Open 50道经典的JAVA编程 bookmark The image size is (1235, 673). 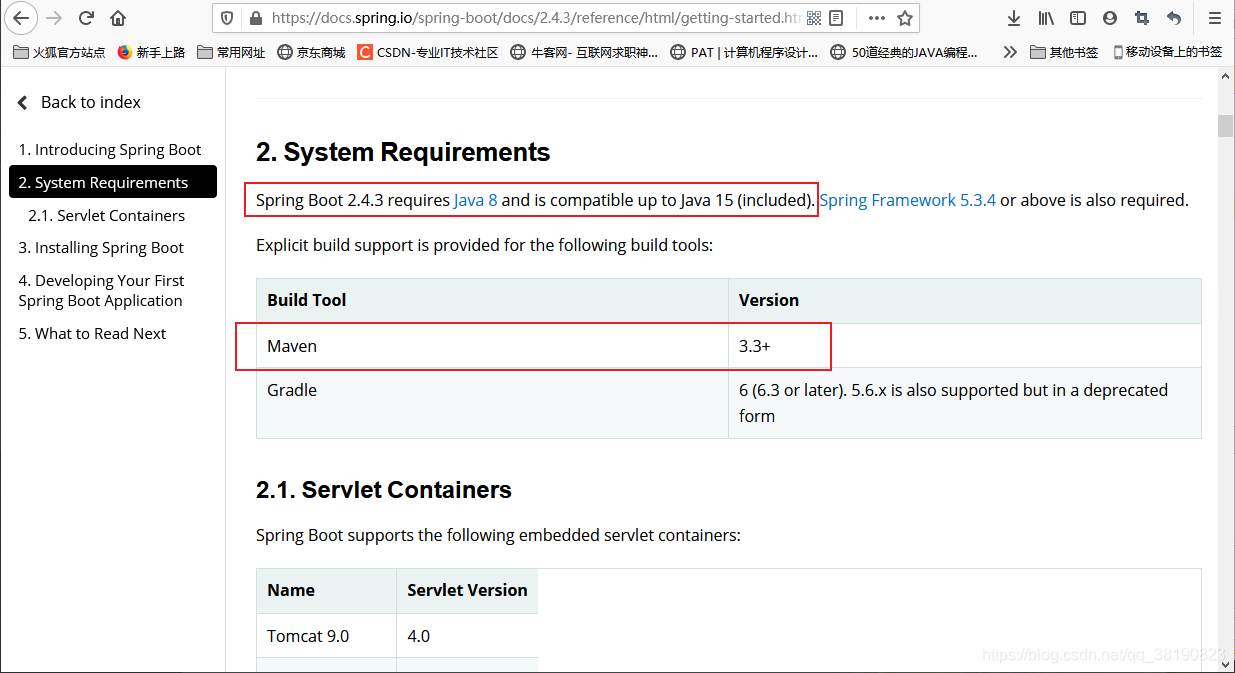point(904,52)
